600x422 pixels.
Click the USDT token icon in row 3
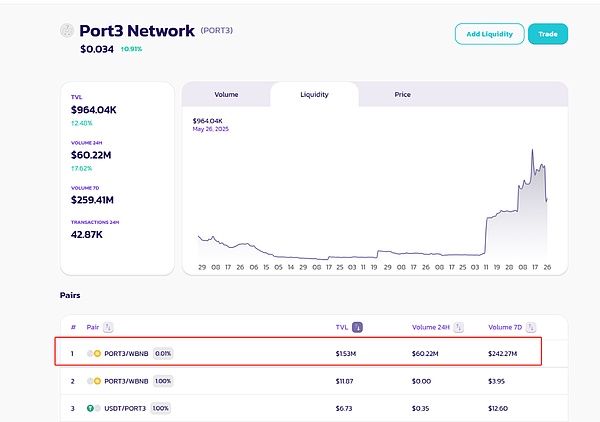pos(91,408)
